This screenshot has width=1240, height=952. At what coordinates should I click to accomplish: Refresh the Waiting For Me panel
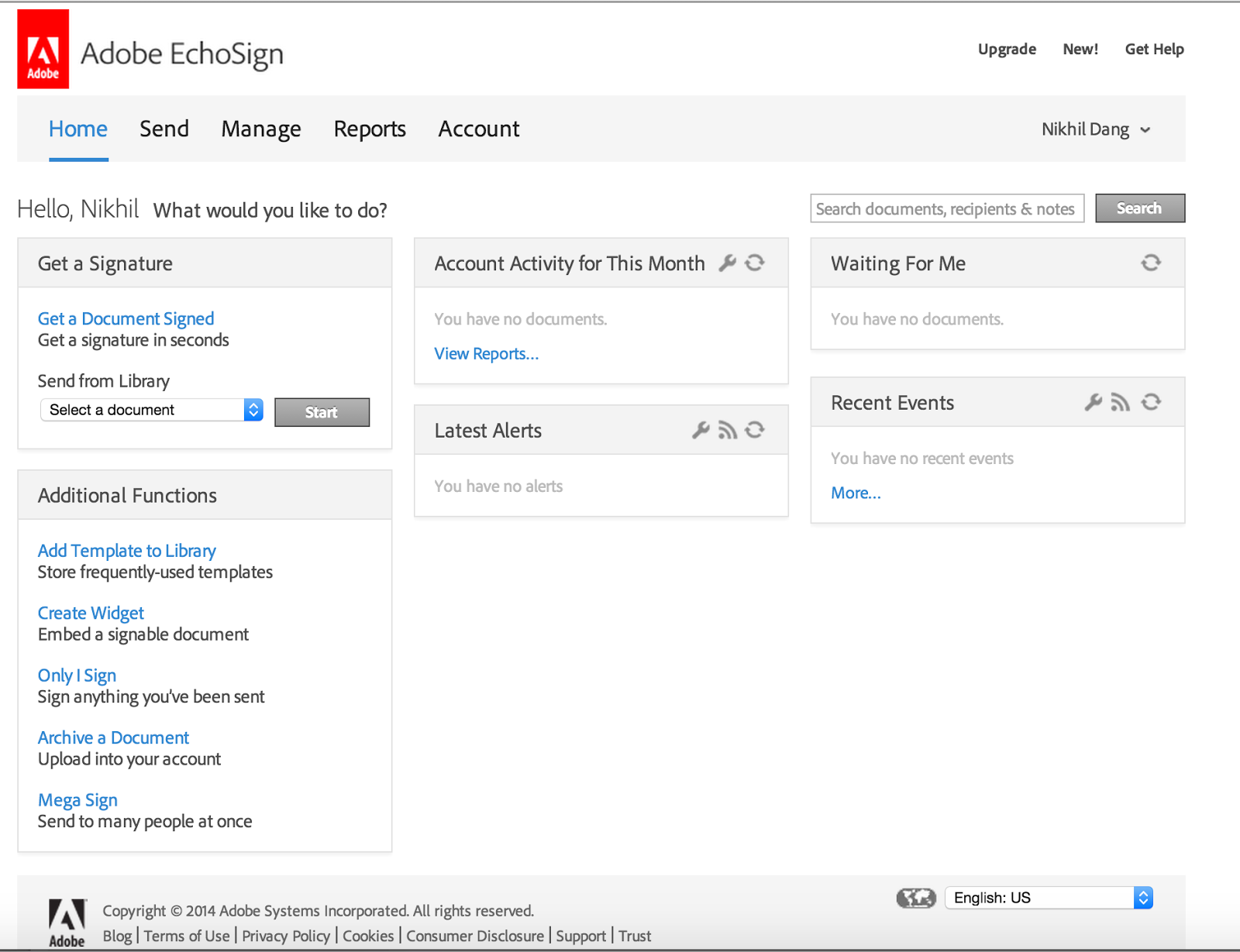(1151, 263)
